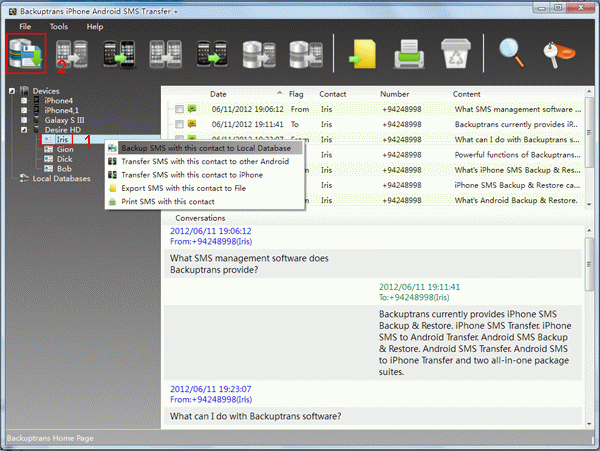Select the Local Databases tree entry
This screenshot has width=600, height=451.
[61, 178]
